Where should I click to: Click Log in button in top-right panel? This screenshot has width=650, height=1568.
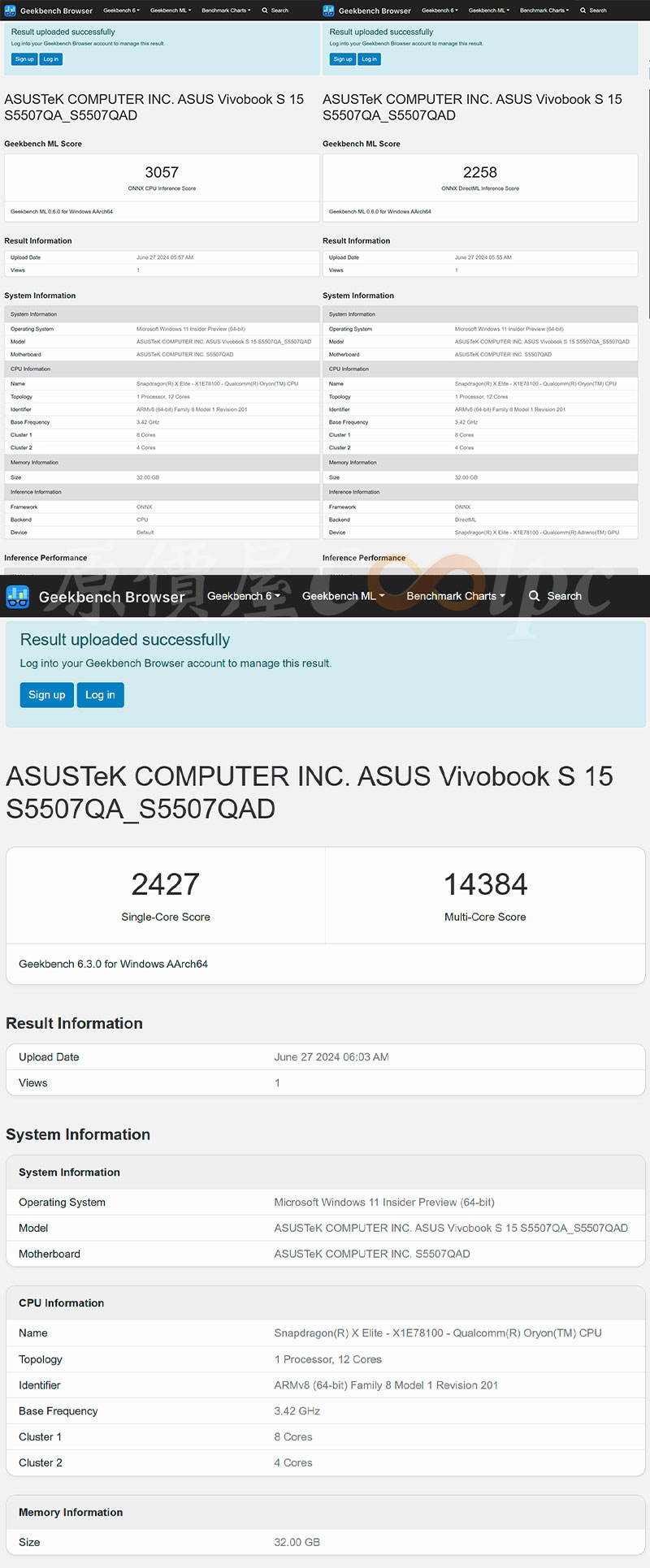(369, 59)
